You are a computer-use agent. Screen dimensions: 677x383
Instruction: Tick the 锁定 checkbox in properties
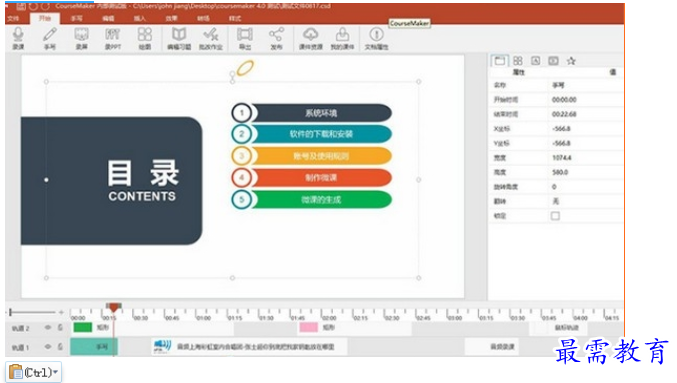point(555,215)
